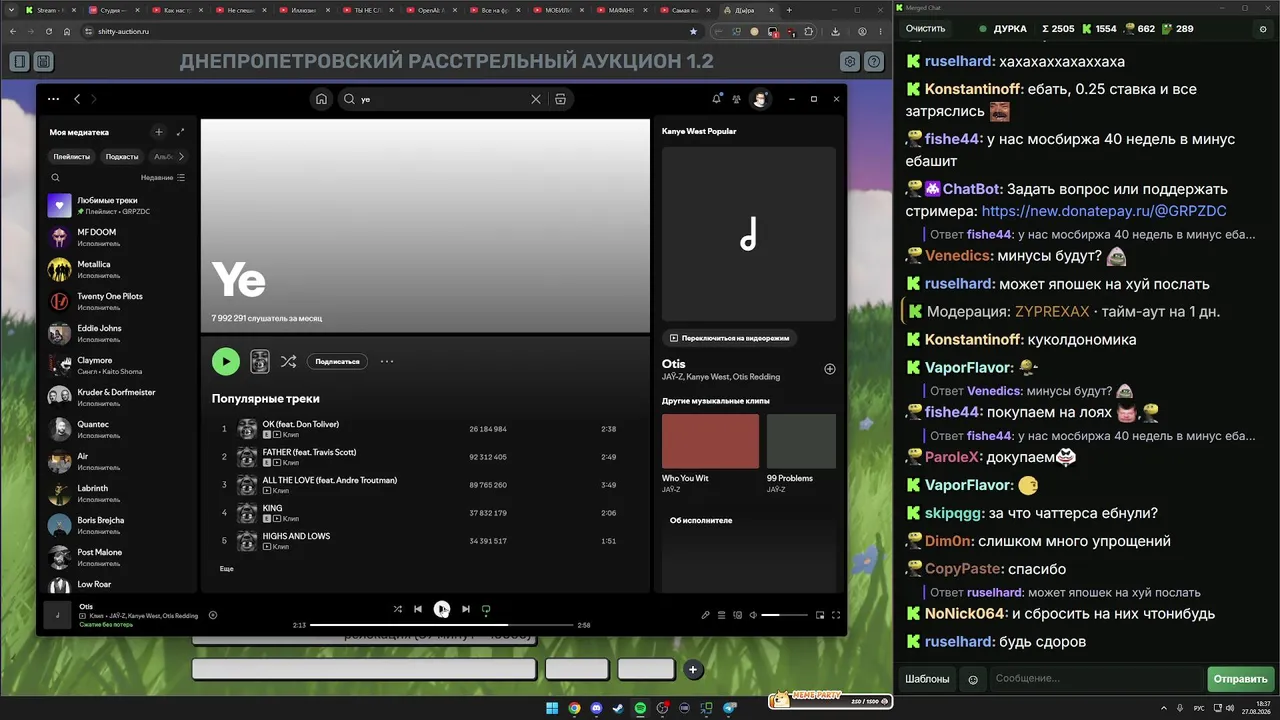Screen dimensions: 1280x720
Task: Skip to the previous track
Action: pyautogui.click(x=418, y=609)
